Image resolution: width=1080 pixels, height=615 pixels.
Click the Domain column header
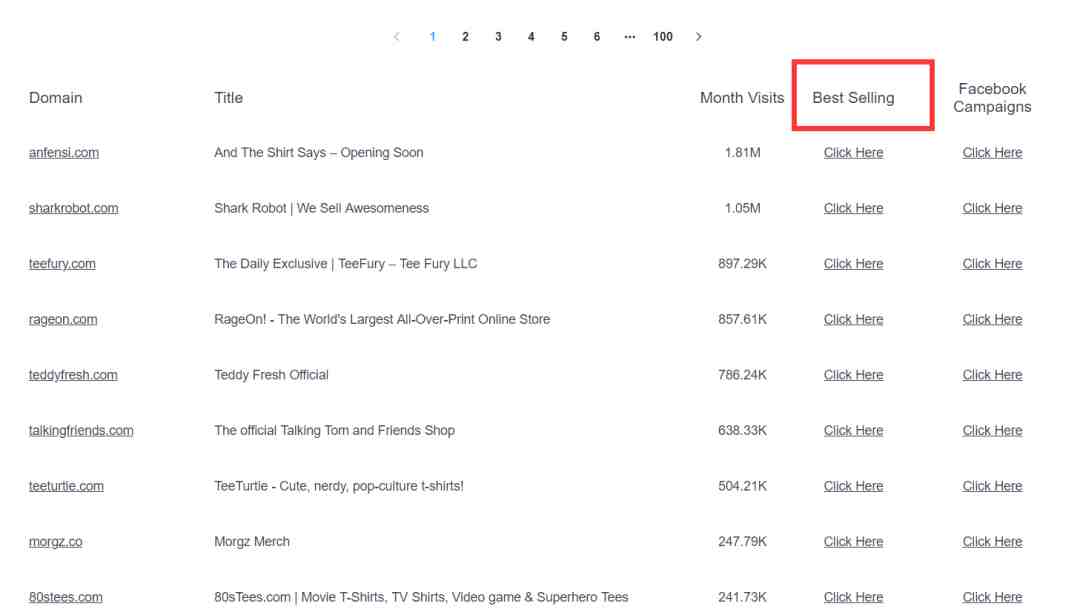(56, 98)
